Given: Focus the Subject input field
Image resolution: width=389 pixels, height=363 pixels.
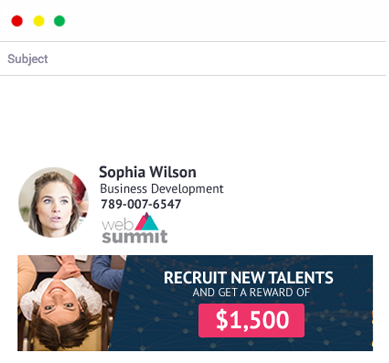Looking at the screenshot, I should coord(194,59).
